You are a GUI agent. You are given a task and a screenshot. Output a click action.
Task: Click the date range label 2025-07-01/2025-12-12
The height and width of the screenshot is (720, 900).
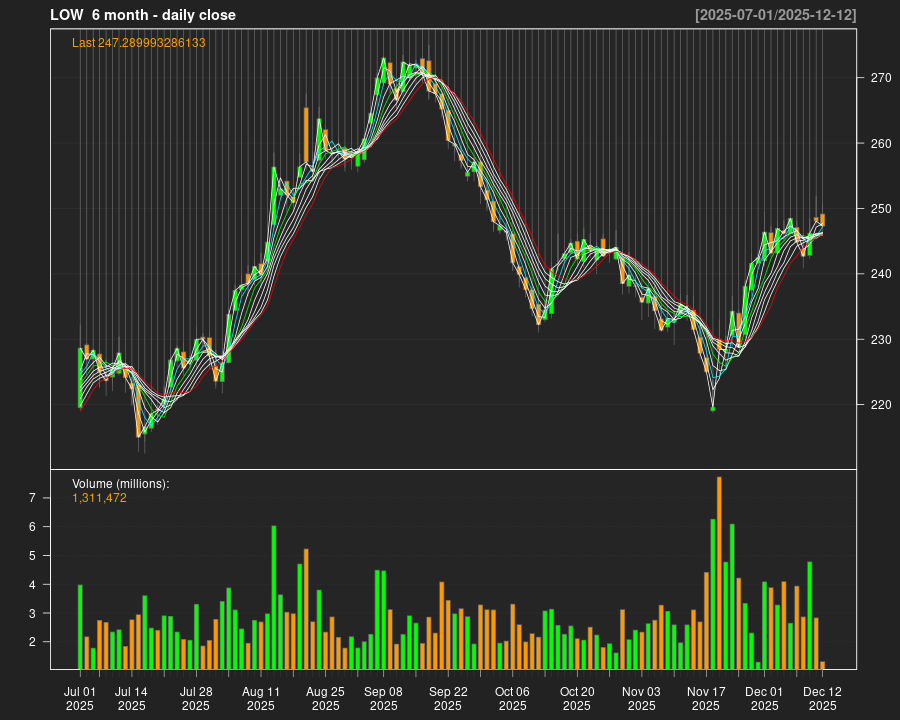point(775,15)
